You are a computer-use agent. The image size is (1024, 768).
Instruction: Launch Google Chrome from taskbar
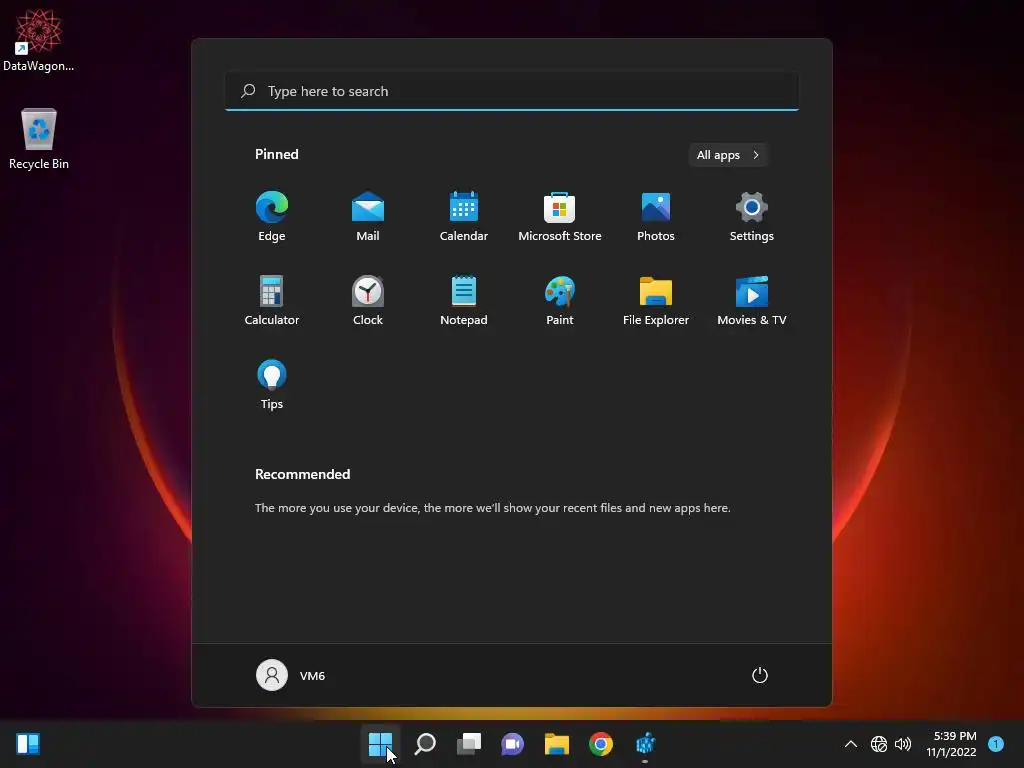601,744
